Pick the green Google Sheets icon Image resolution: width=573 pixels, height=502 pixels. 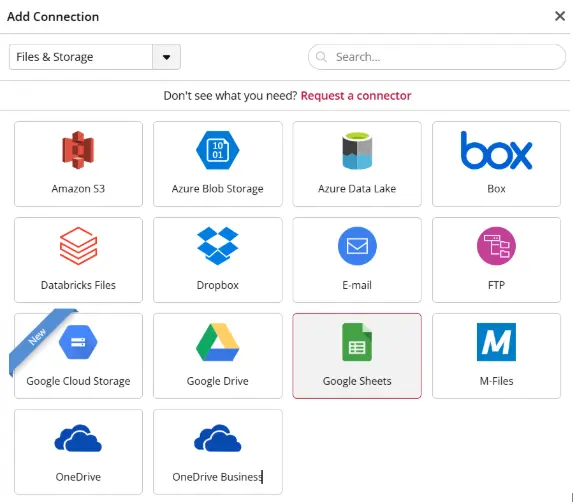point(357,342)
